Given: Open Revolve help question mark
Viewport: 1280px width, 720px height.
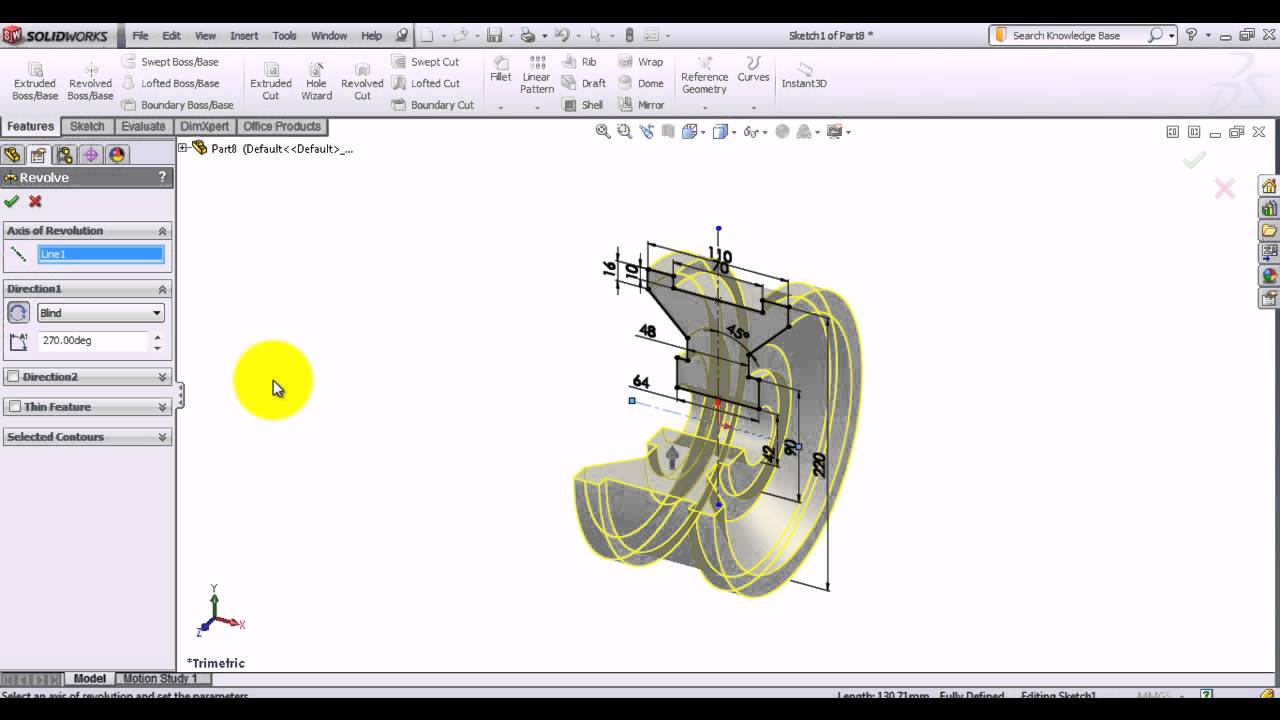Looking at the screenshot, I should pyautogui.click(x=162, y=177).
